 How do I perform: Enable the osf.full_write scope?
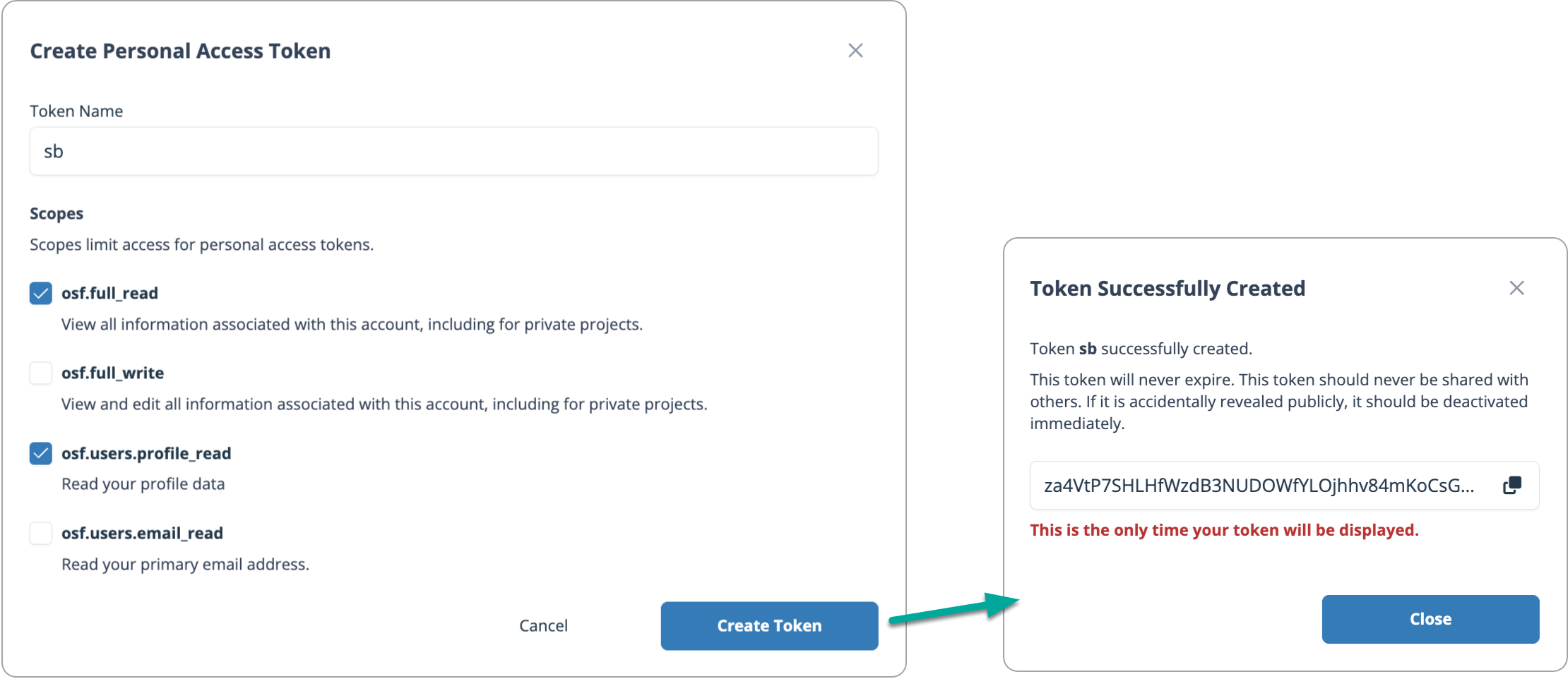pos(40,373)
